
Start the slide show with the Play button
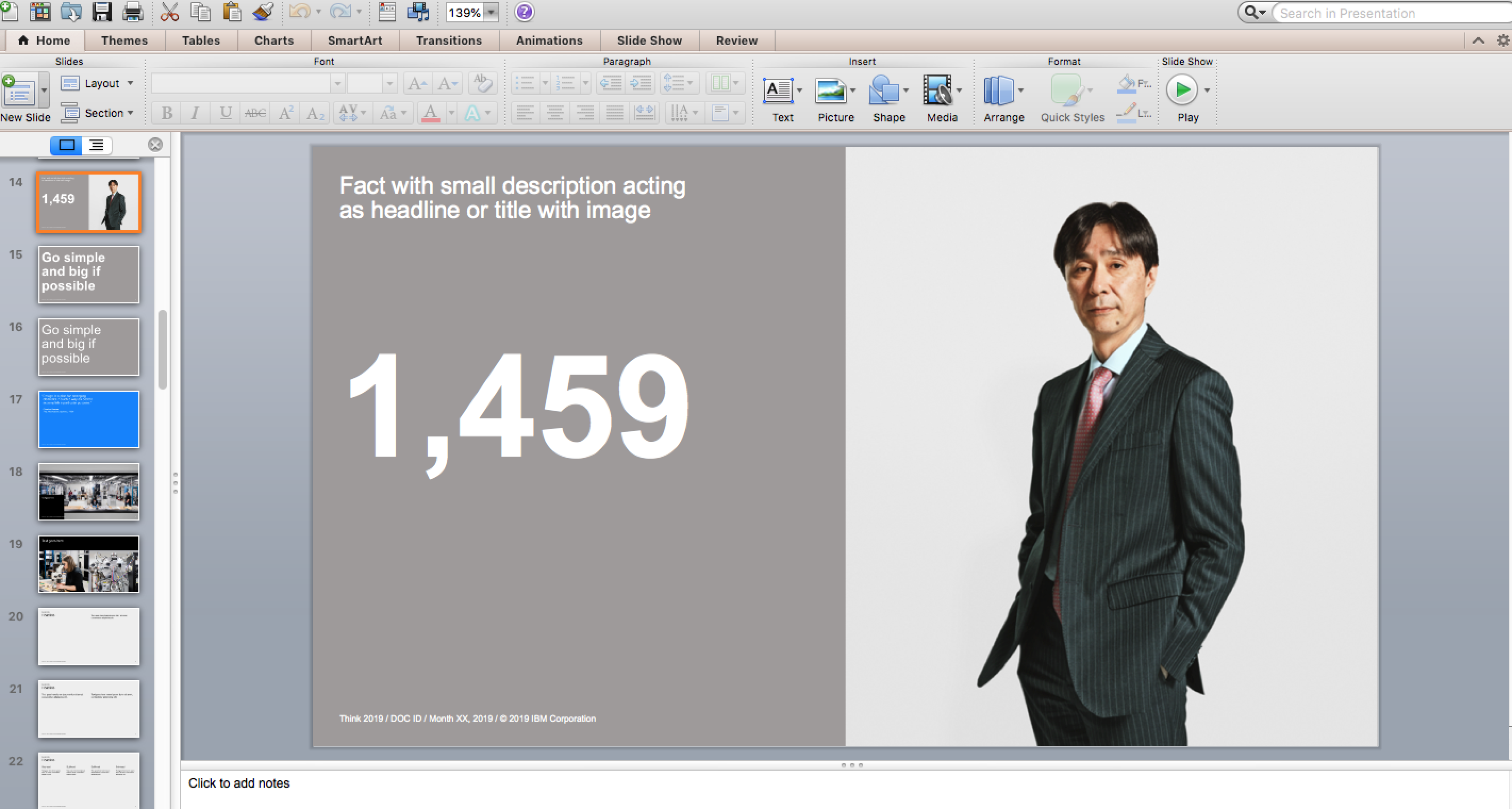click(x=1182, y=90)
